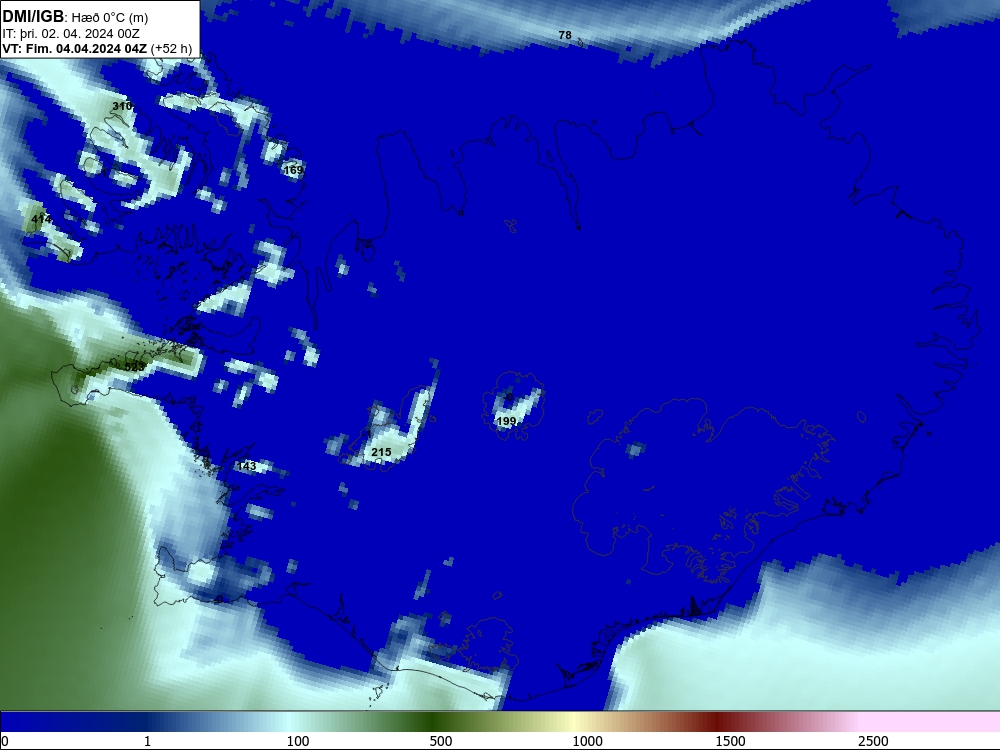Click the VT: Fim. 04.04.2024 04Z line
This screenshot has height=750, width=1000.
coord(97,48)
